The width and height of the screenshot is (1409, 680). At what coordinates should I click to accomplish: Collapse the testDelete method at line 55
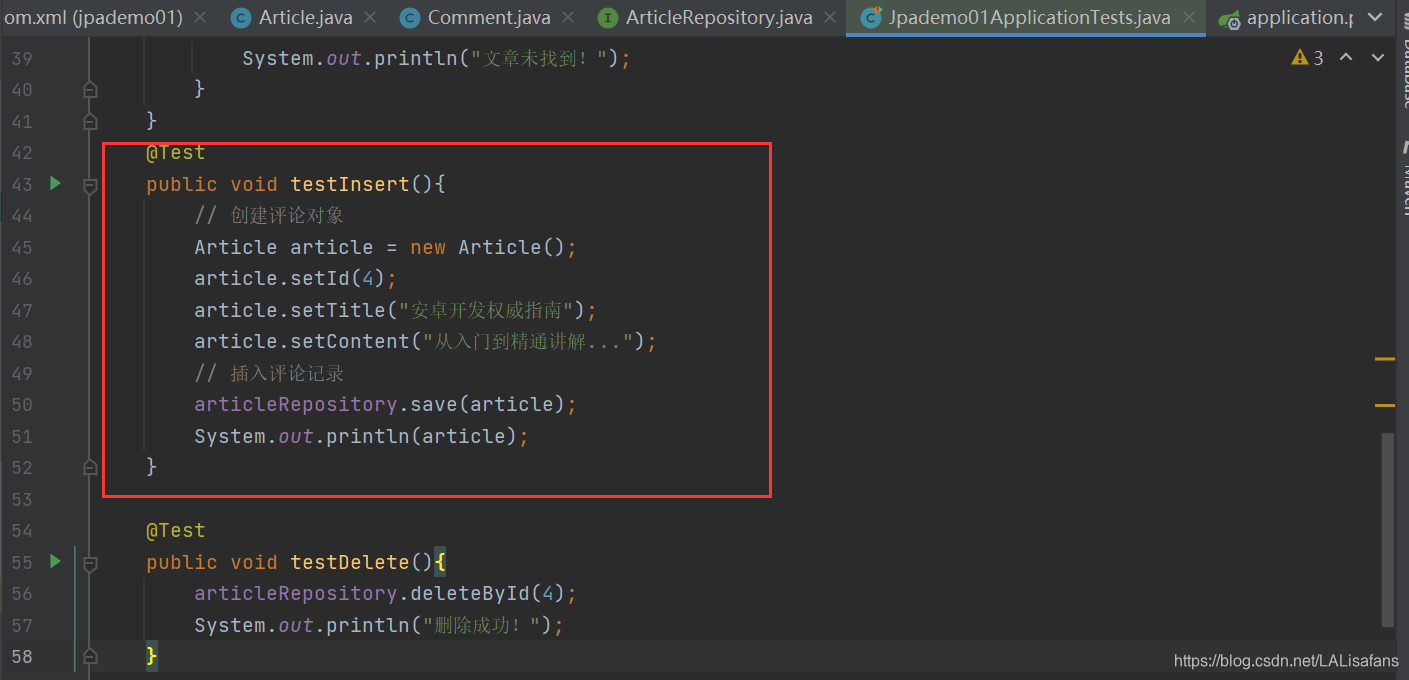[90, 562]
